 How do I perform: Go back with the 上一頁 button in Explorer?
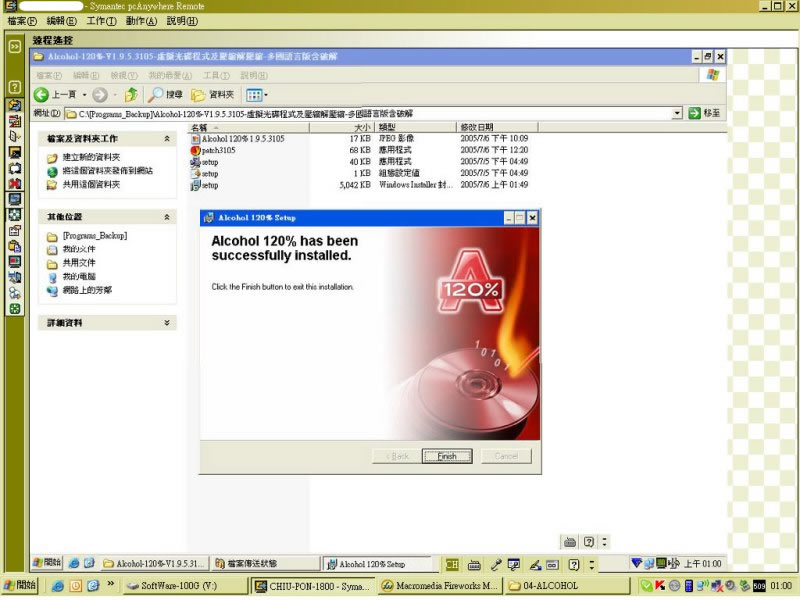point(55,94)
